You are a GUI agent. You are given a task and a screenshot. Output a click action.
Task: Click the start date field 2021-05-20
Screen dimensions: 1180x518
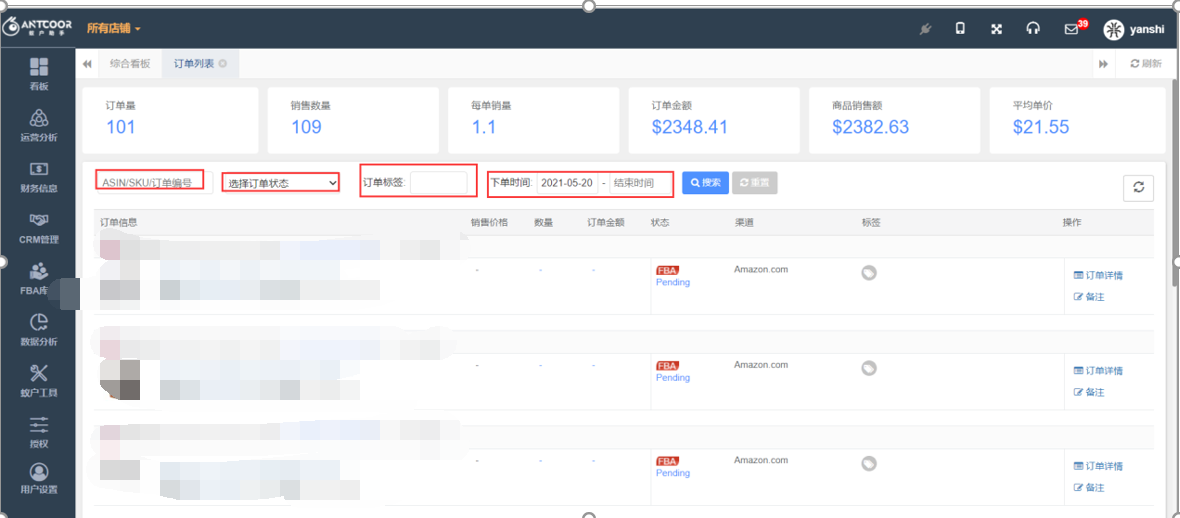567,183
